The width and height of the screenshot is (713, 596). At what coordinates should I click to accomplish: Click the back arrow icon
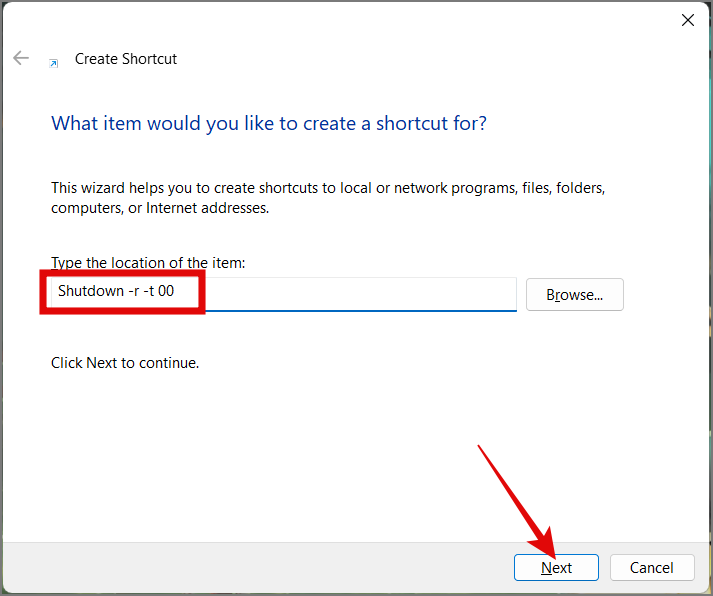coord(21,59)
